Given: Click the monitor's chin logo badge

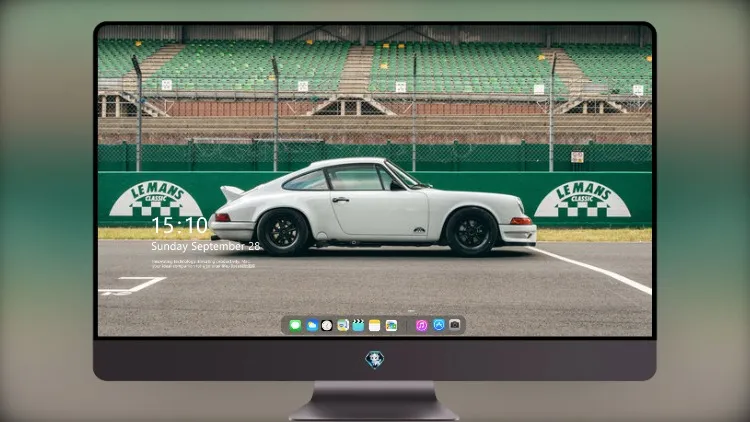Looking at the screenshot, I should coord(375,359).
